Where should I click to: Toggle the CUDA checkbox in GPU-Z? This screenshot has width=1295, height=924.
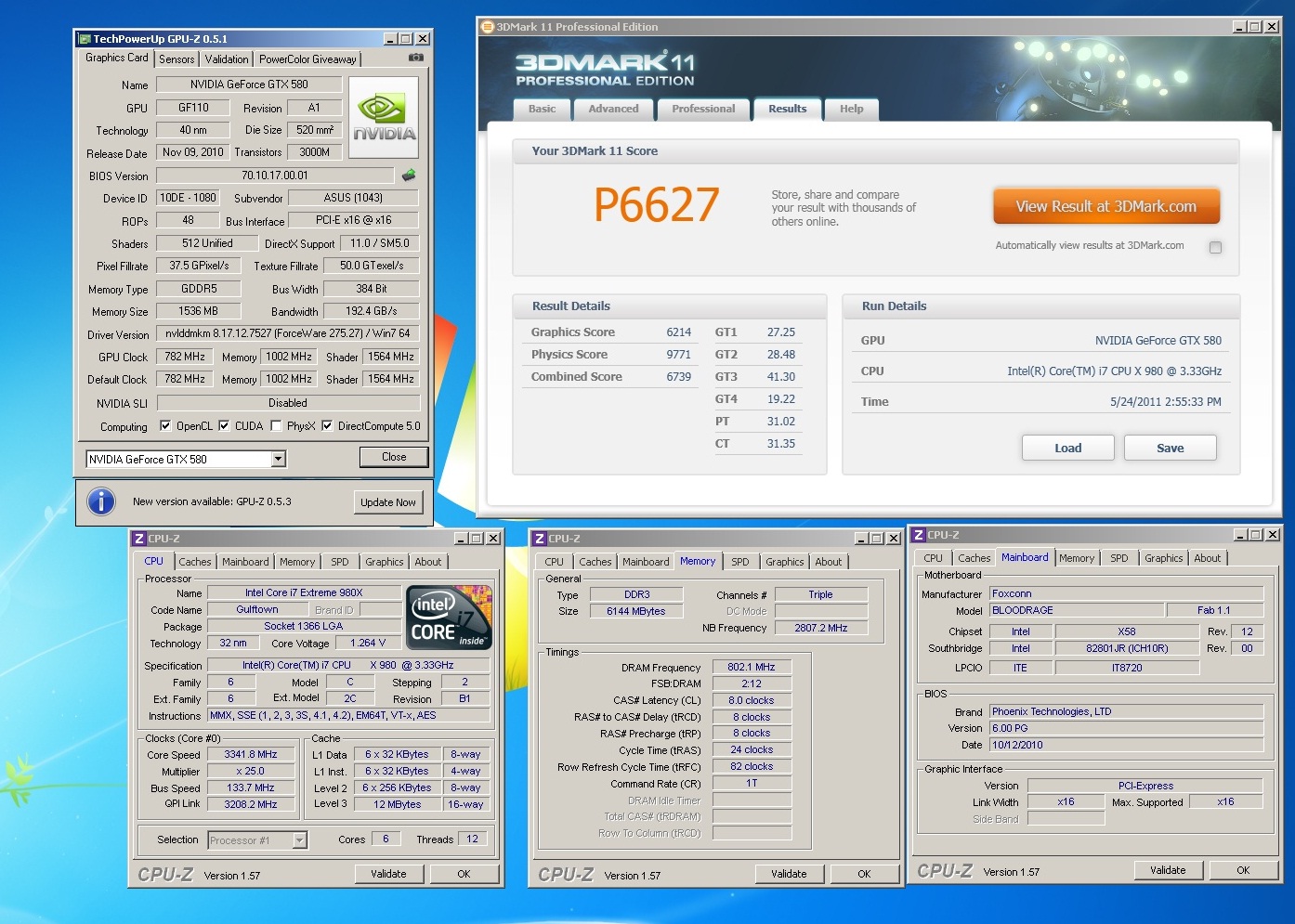coord(224,426)
